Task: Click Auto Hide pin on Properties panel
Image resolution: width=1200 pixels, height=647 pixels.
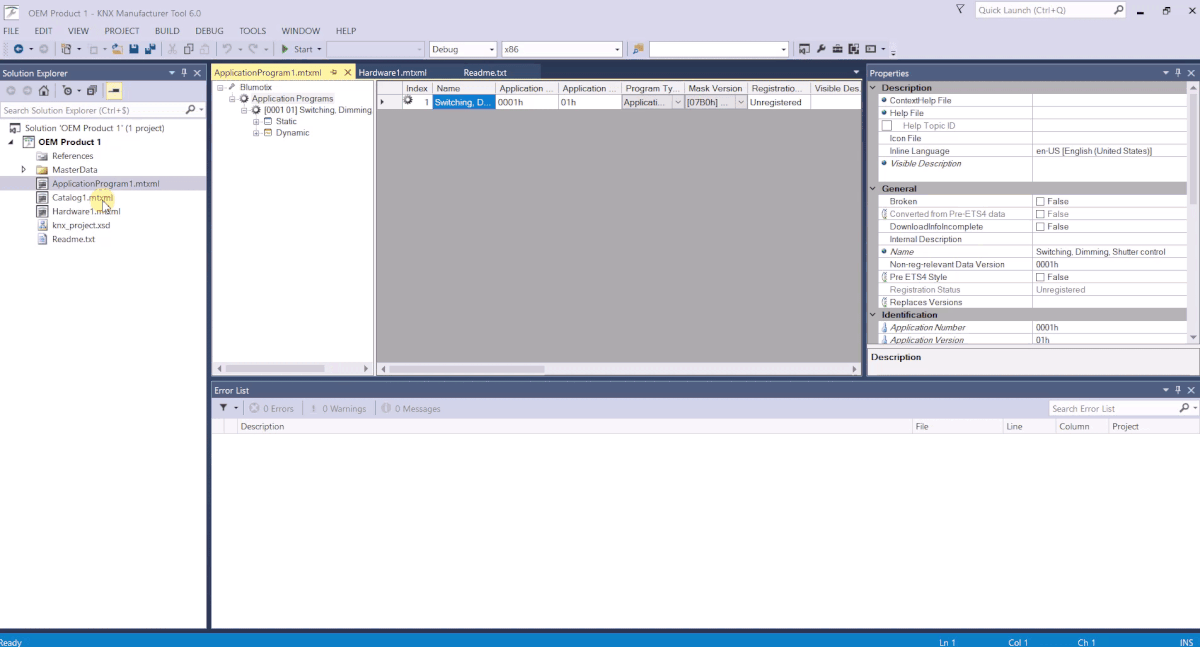Action: [1178, 73]
